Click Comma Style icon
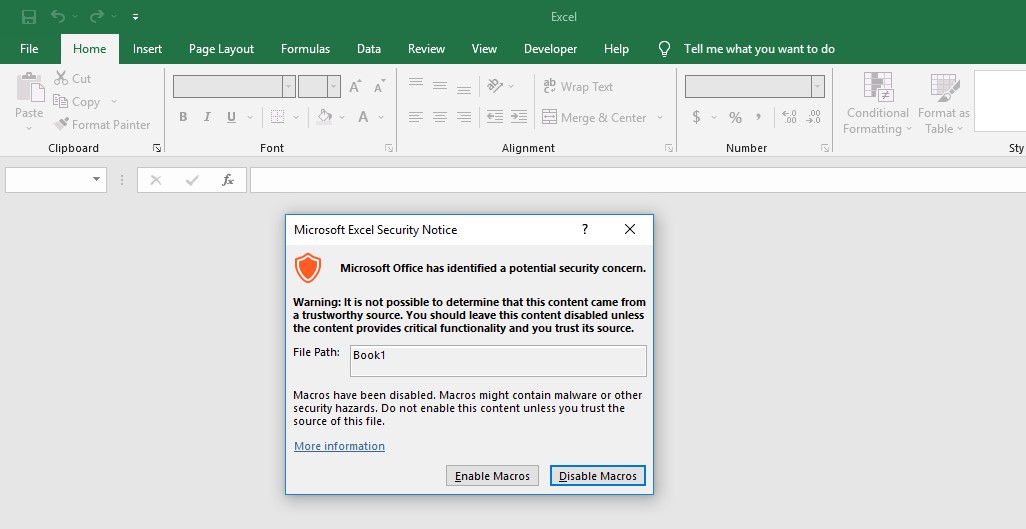 pyautogui.click(x=758, y=117)
